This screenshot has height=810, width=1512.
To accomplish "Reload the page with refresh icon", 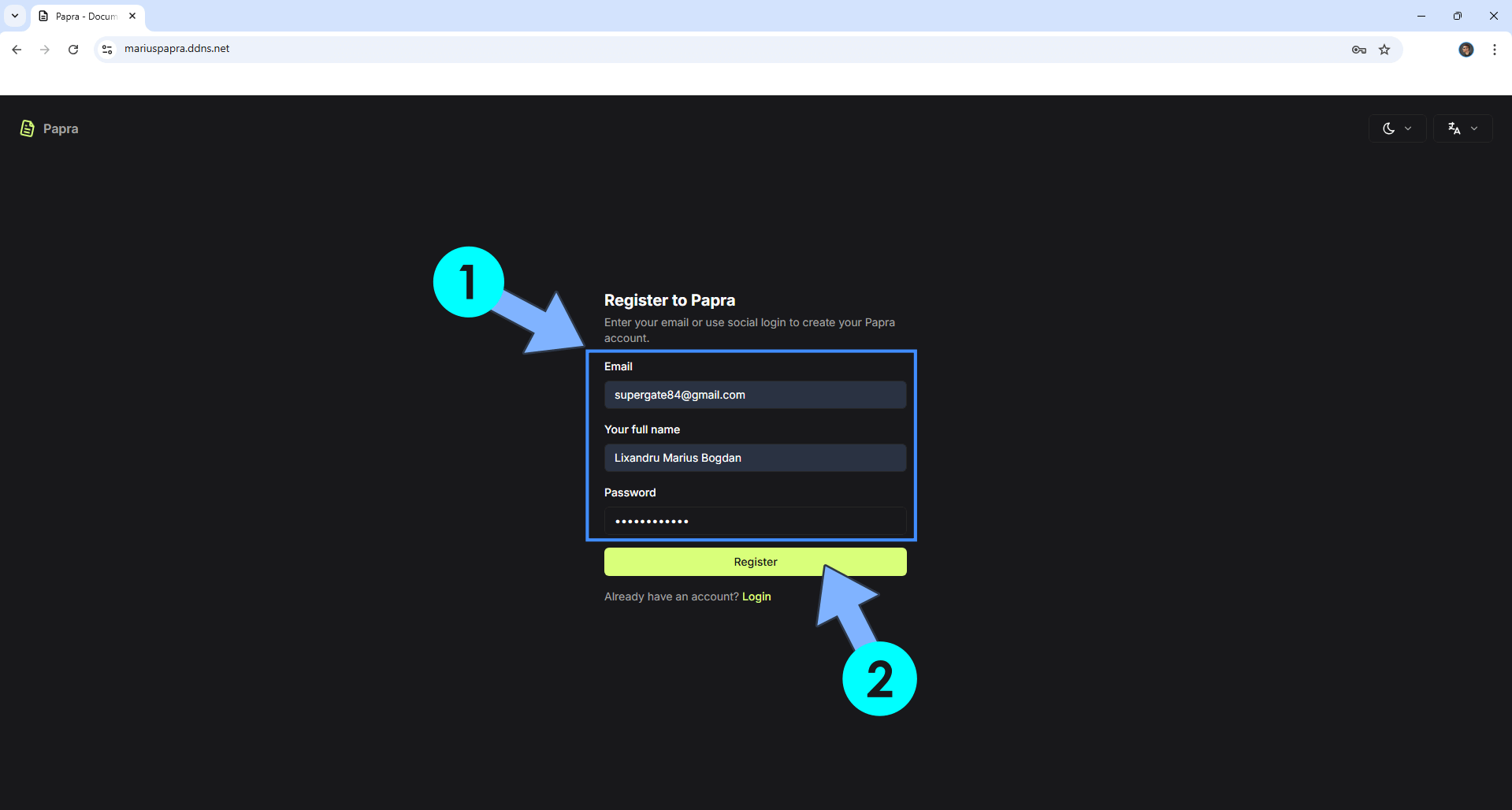I will coord(73,50).
